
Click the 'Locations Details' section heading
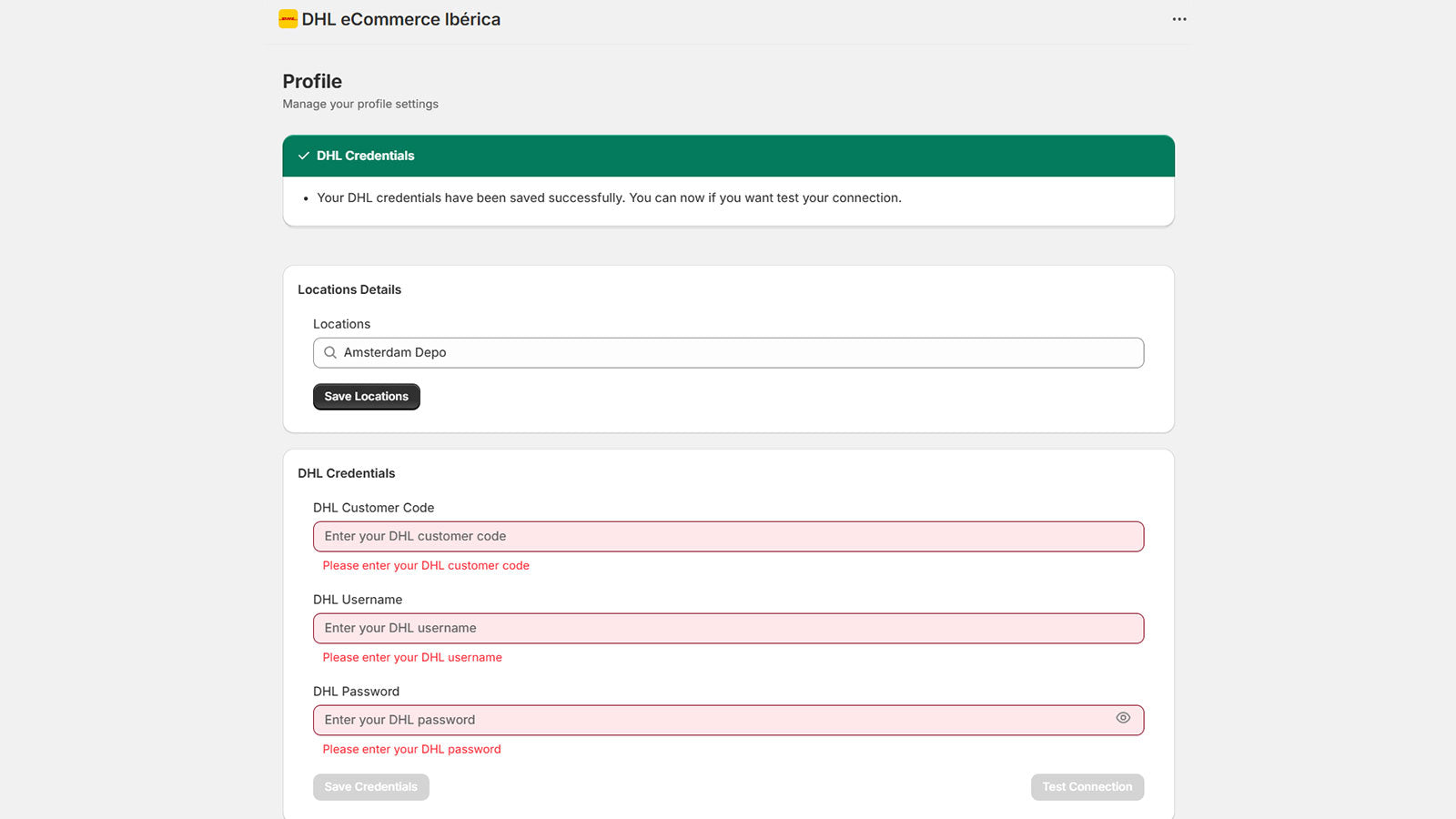coord(349,289)
